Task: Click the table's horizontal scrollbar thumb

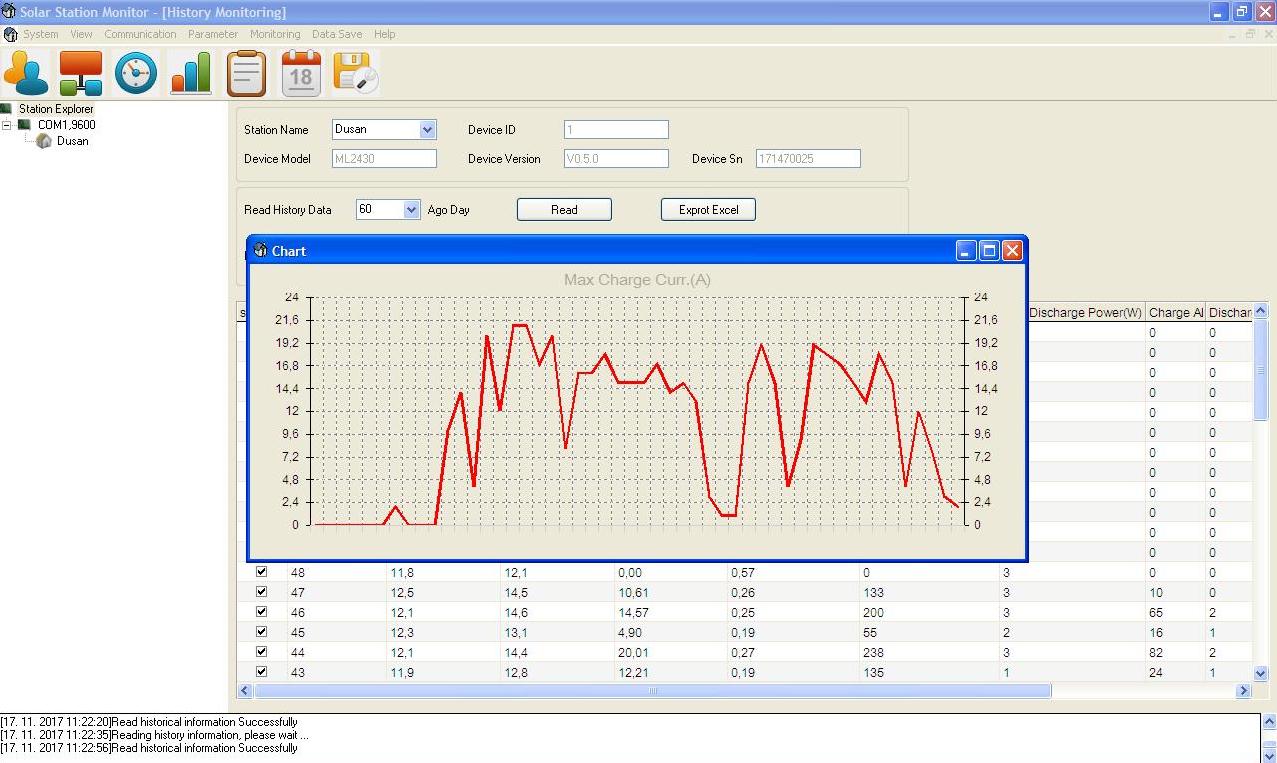Action: (x=652, y=691)
